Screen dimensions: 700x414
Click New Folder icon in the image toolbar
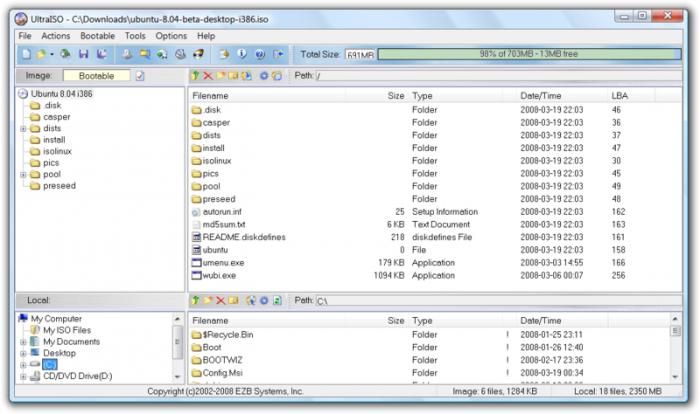pyautogui.click(x=221, y=76)
